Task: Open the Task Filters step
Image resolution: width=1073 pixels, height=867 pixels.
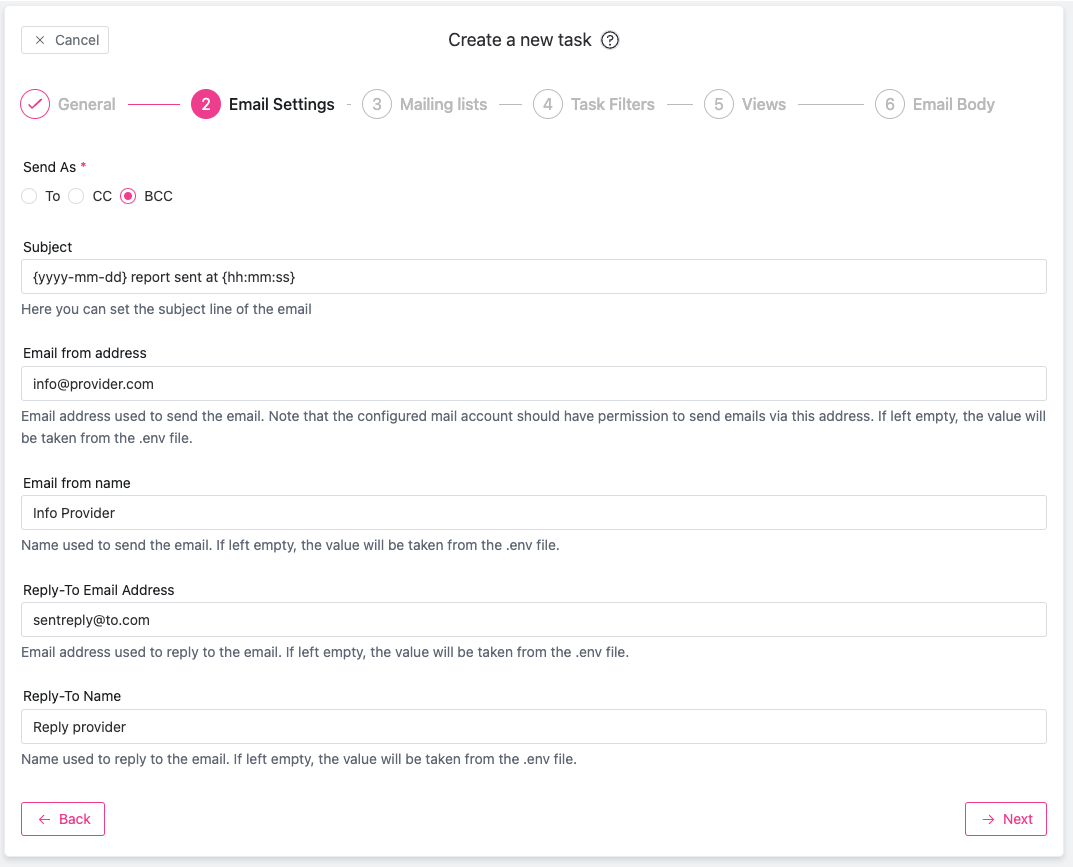Action: (612, 104)
